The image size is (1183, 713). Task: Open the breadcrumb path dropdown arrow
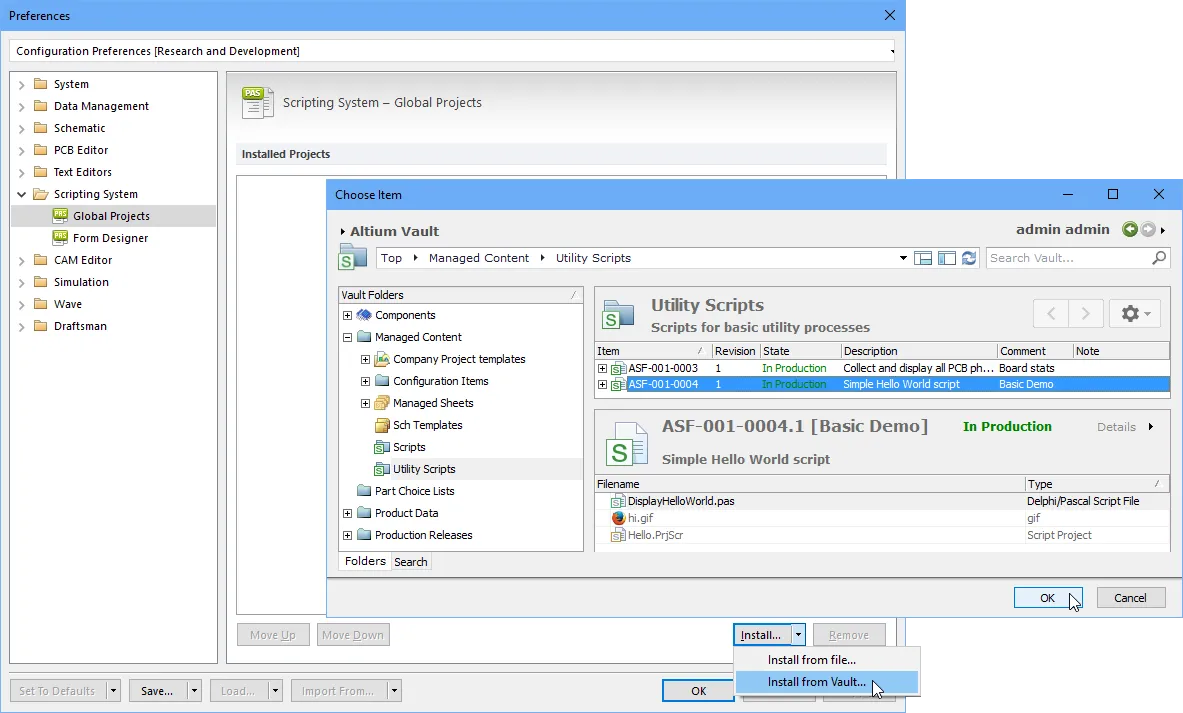[x=902, y=258]
